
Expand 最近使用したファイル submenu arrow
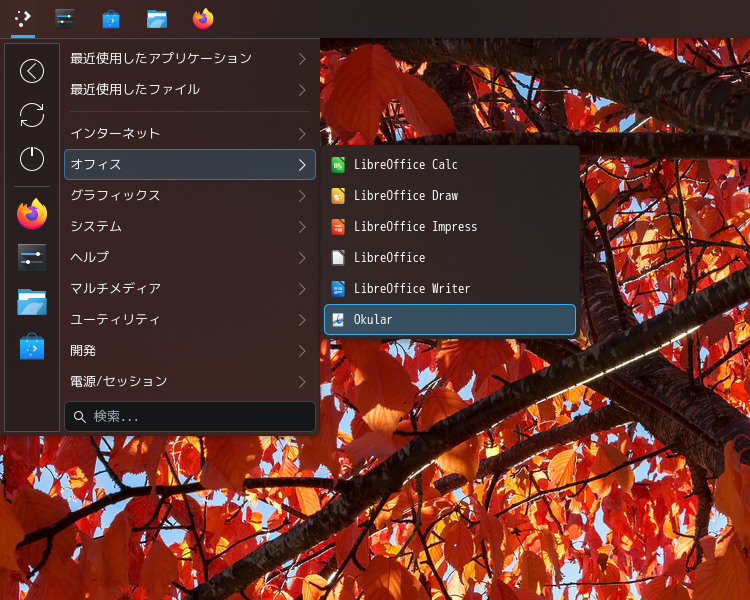[x=302, y=90]
